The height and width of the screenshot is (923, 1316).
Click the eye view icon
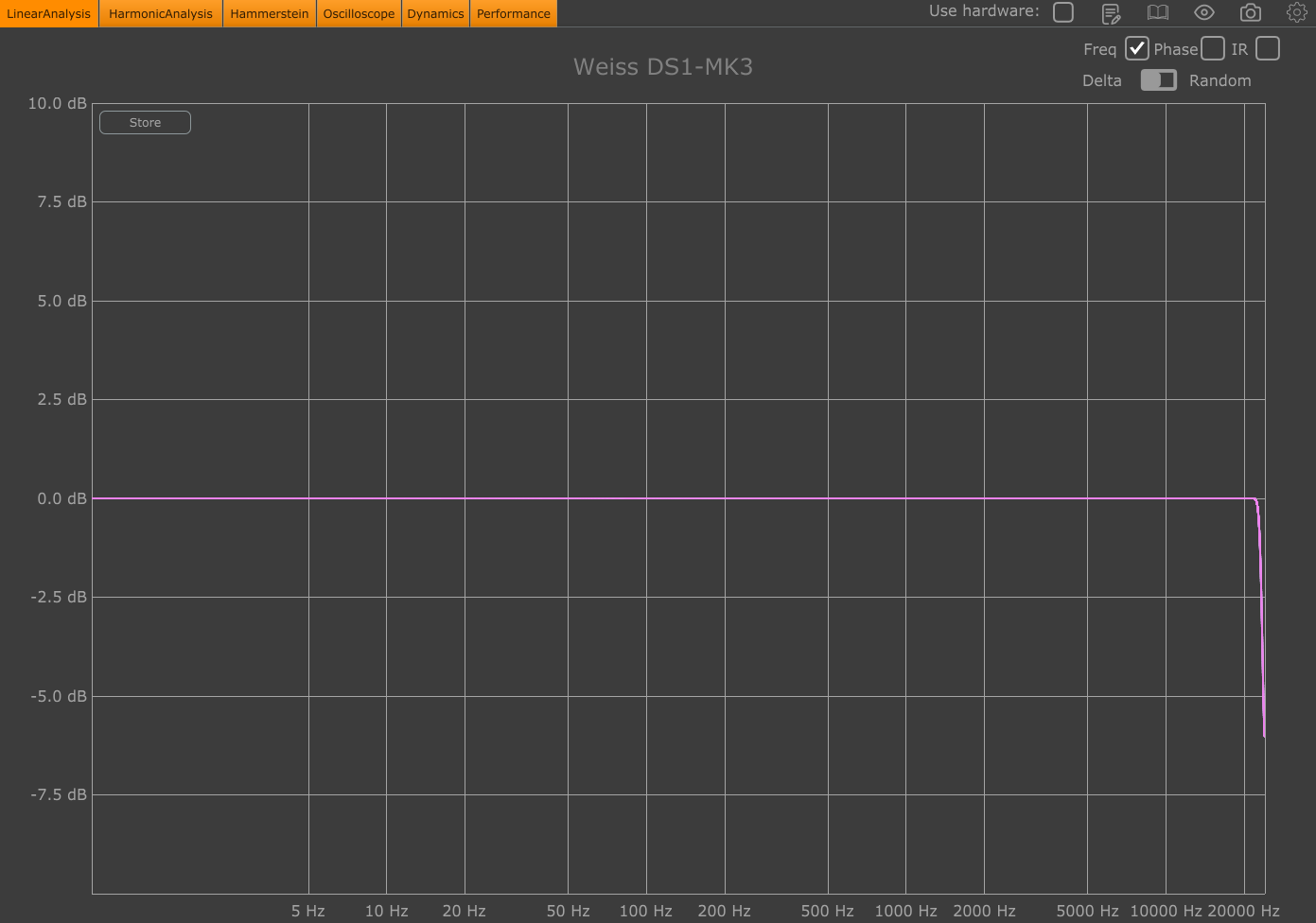[1204, 12]
